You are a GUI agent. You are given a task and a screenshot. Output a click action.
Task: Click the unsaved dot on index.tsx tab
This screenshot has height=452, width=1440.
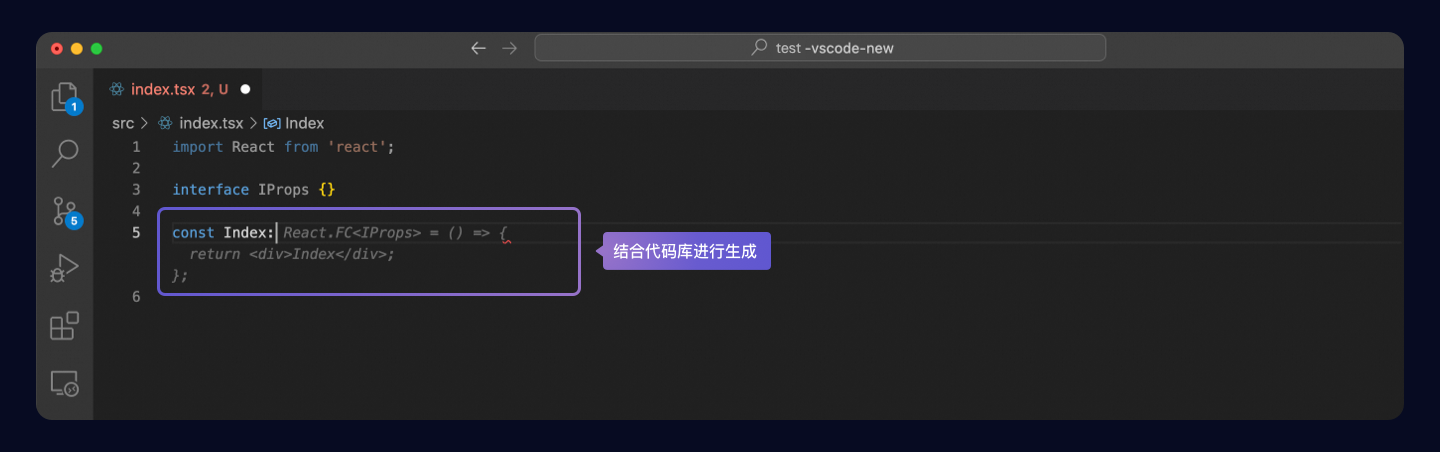245,89
